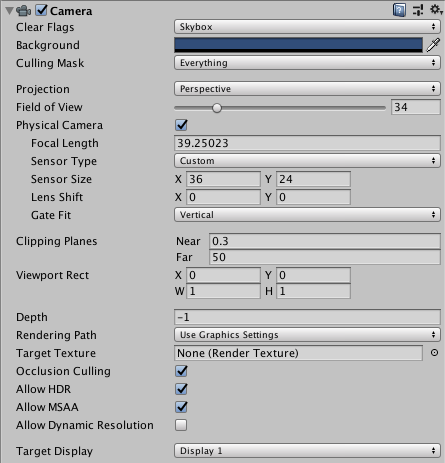Image resolution: width=445 pixels, height=463 pixels.
Task: Uncheck Allow HDR
Action: point(181,389)
